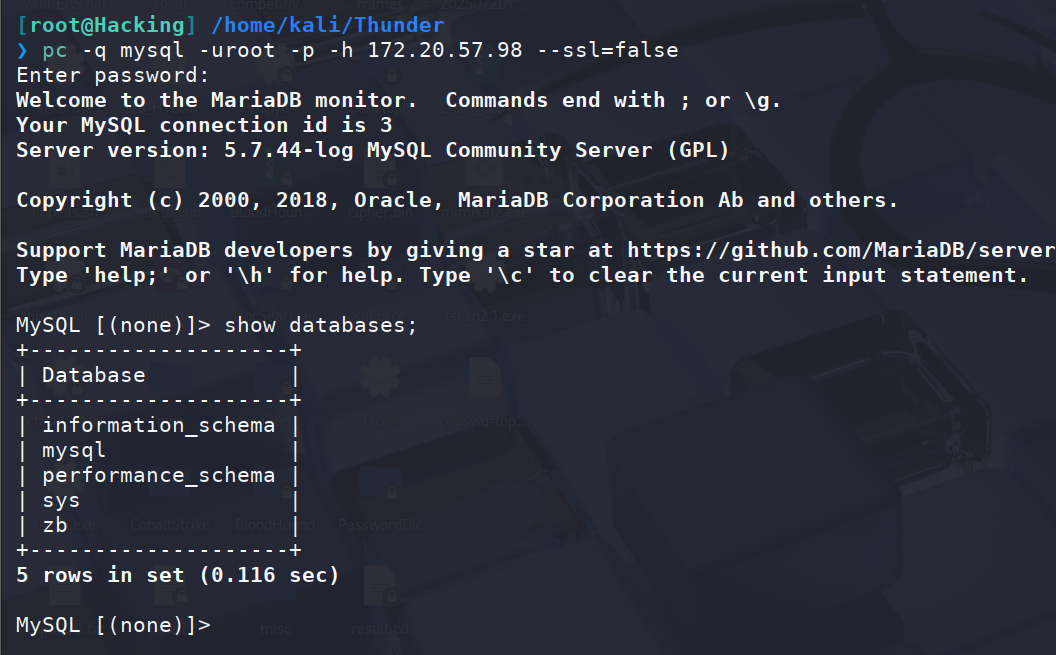Click the 'Welcome to the MariaDB monitor.' text
This screenshot has width=1056, height=655.
point(216,100)
